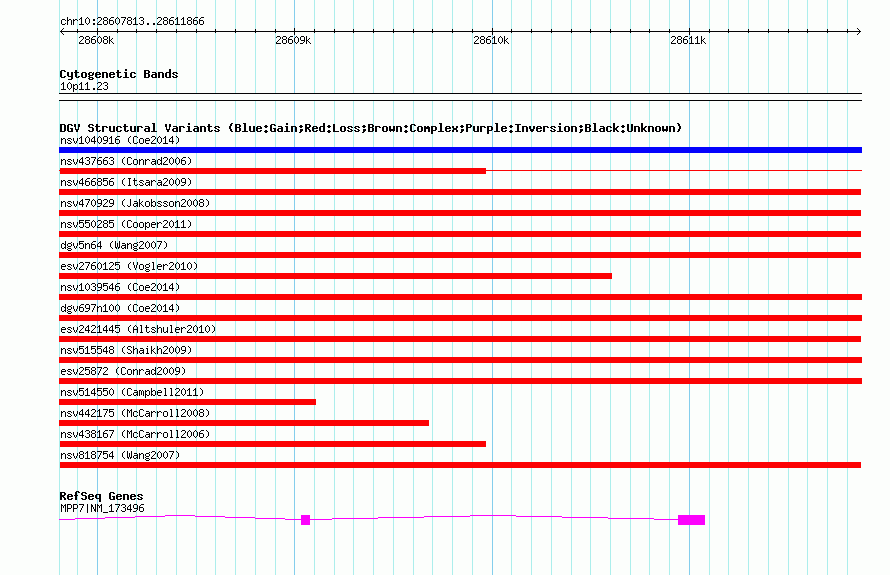Open the dgv5n64 (Wang2007) entry
This screenshot has width=890, height=575.
pos(114,245)
